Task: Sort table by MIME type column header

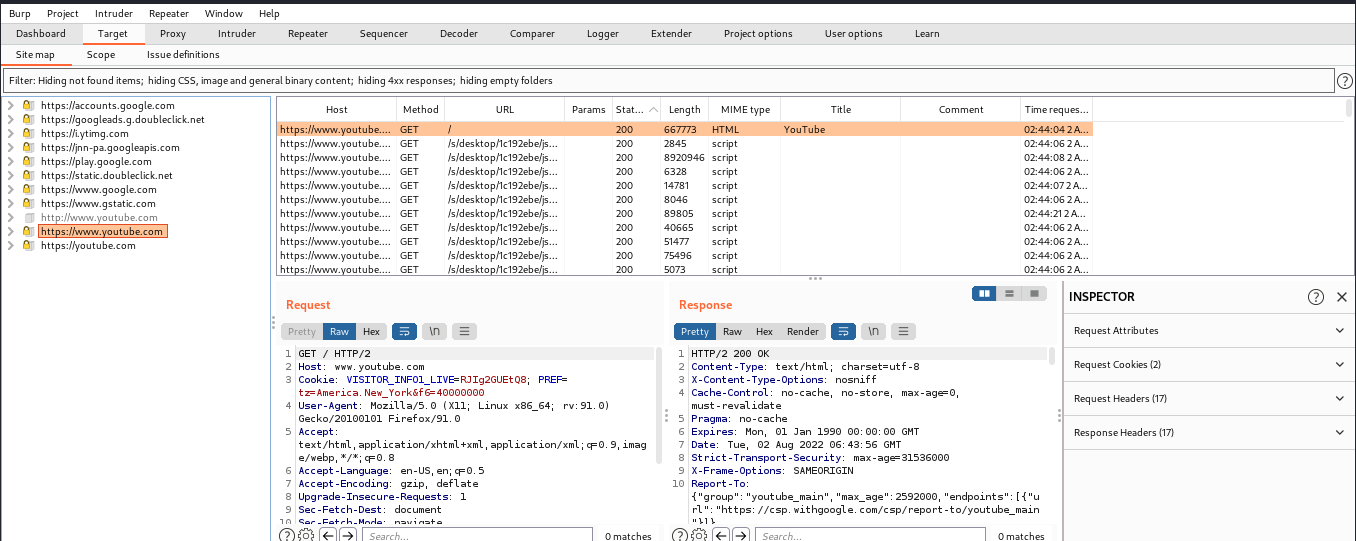Action: coord(745,109)
